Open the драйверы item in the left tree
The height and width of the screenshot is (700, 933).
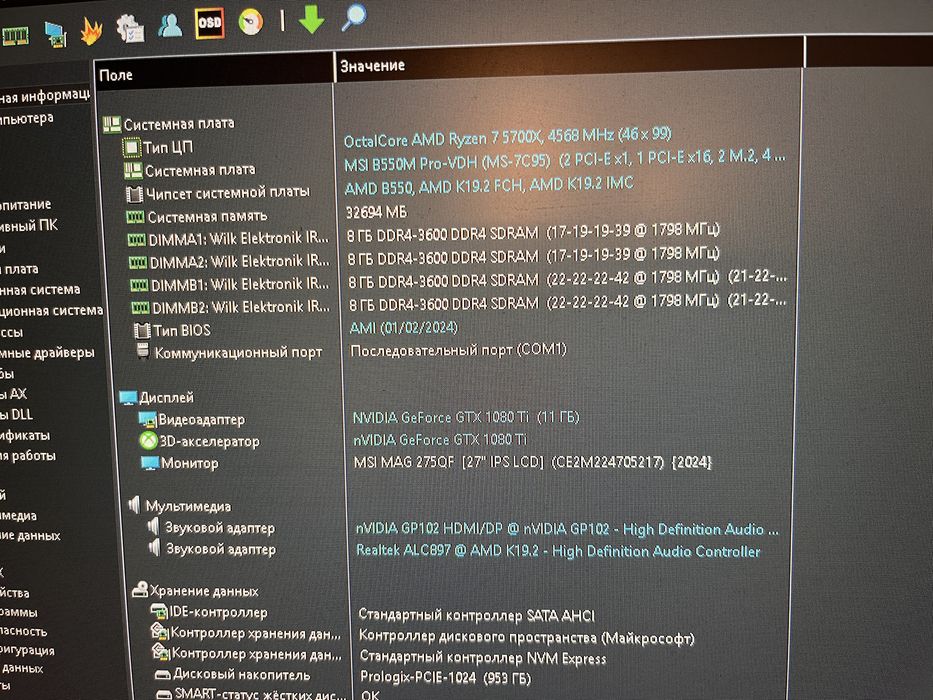pyautogui.click(x=48, y=353)
